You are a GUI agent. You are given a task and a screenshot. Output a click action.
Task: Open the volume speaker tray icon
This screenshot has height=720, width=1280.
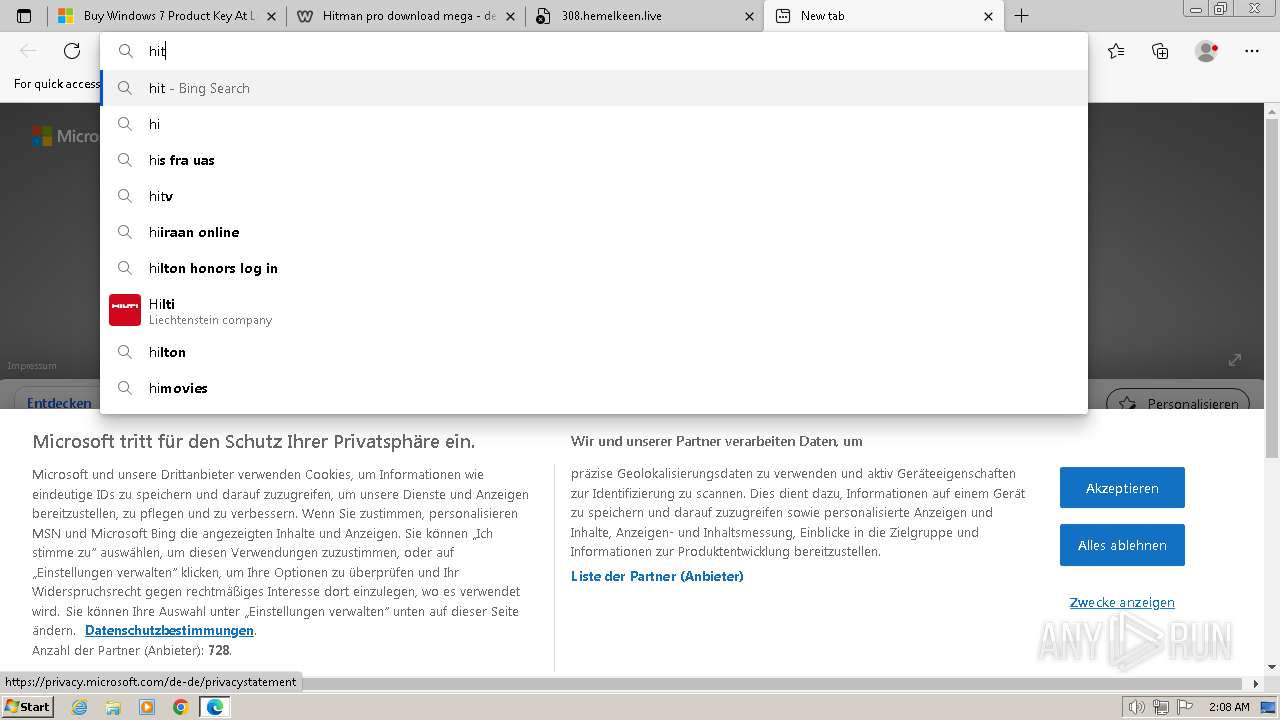(1137, 707)
